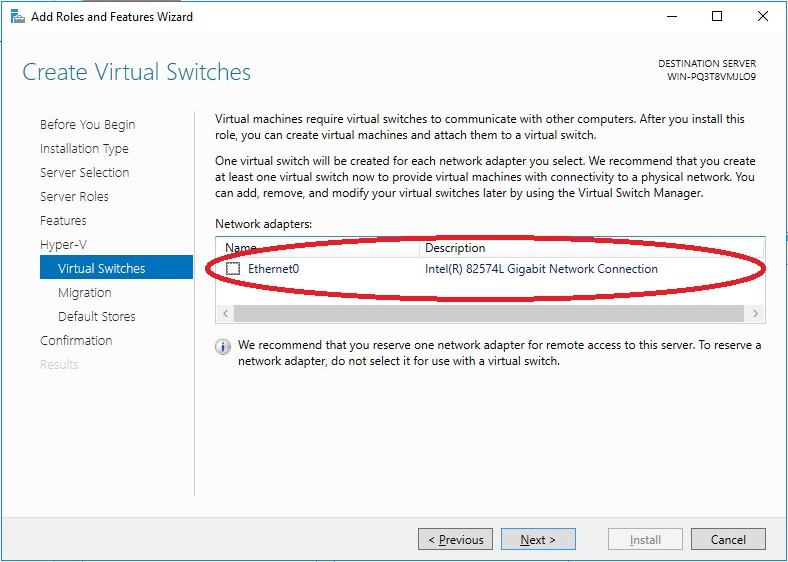The width and height of the screenshot is (788, 562).
Task: Go to the Confirmation step
Action: (x=76, y=341)
